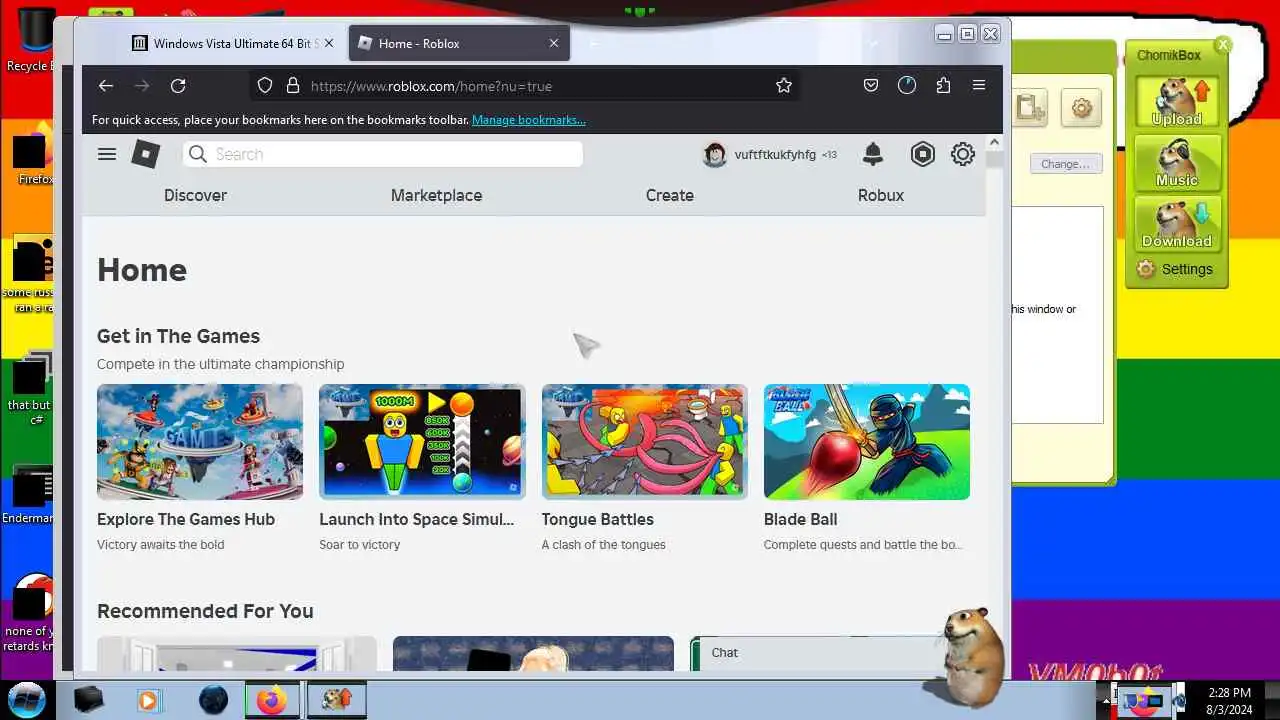Open the Robux balance icon

tap(922, 154)
